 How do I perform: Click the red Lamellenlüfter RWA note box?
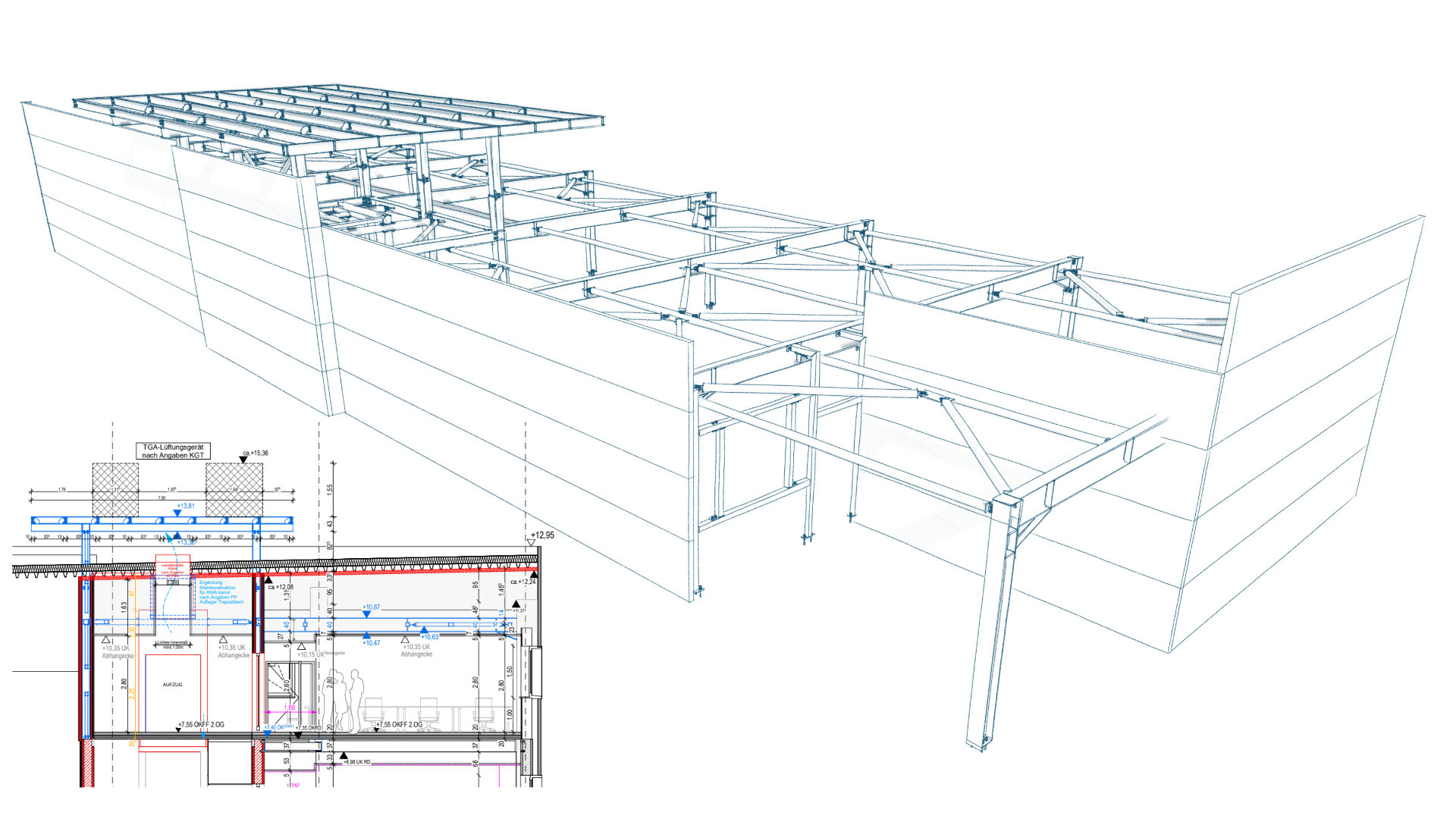click(x=172, y=567)
